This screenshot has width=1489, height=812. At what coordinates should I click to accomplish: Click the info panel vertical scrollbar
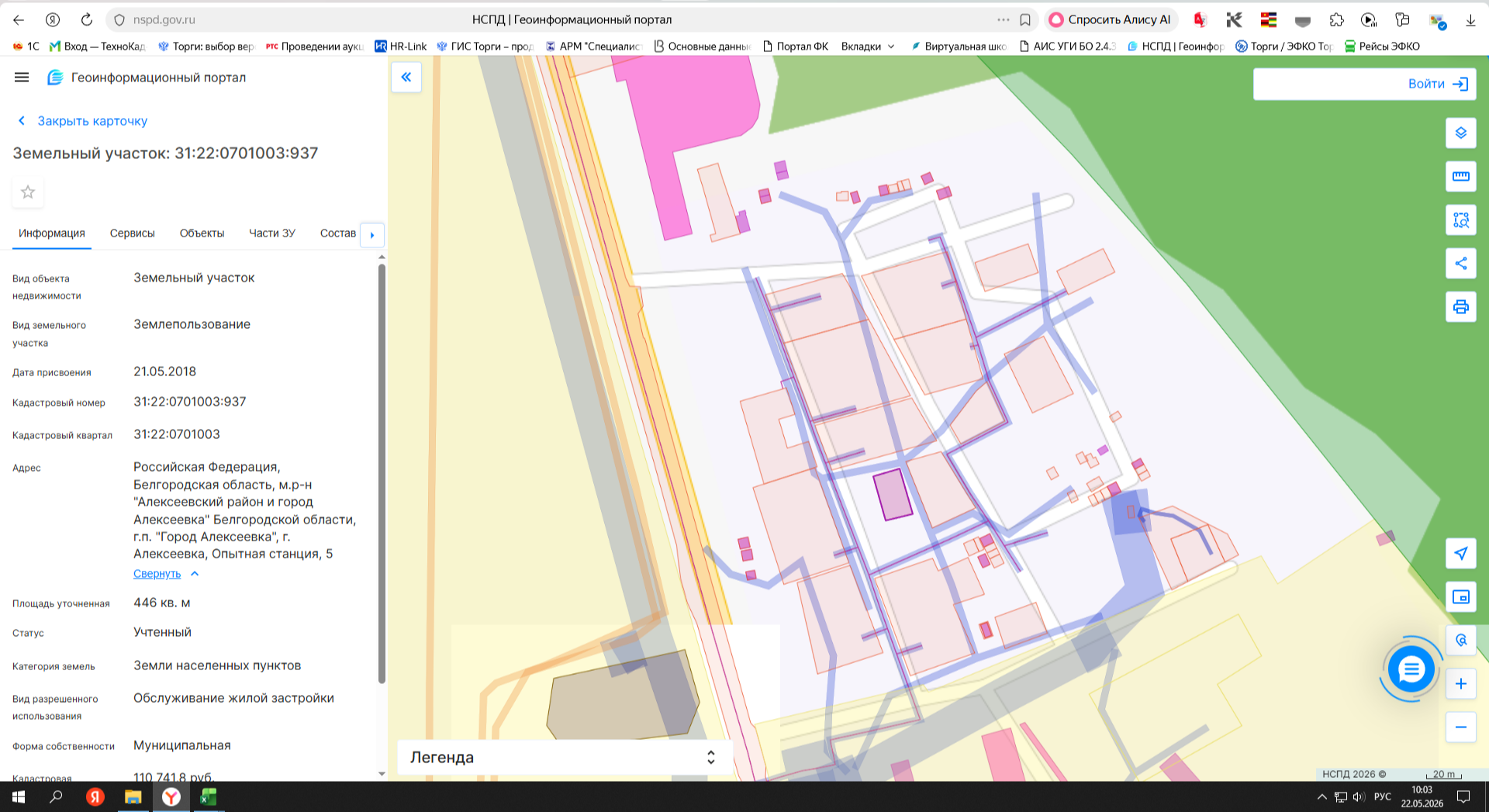[382, 473]
